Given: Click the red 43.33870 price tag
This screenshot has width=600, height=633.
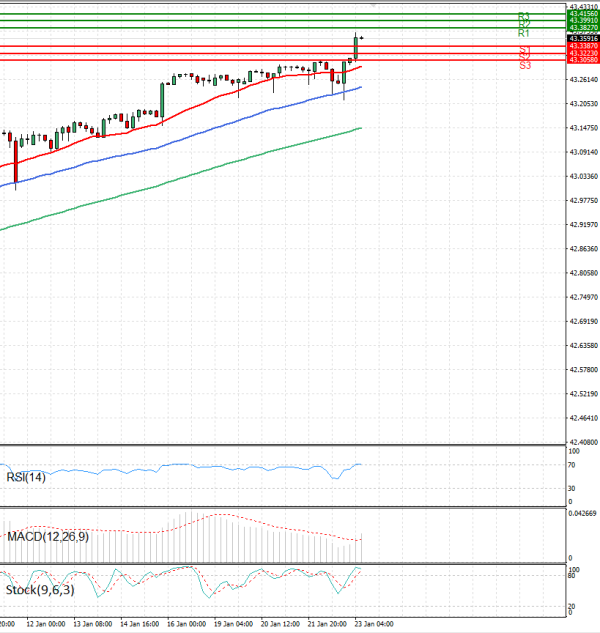Looking at the screenshot, I should 581,46.
